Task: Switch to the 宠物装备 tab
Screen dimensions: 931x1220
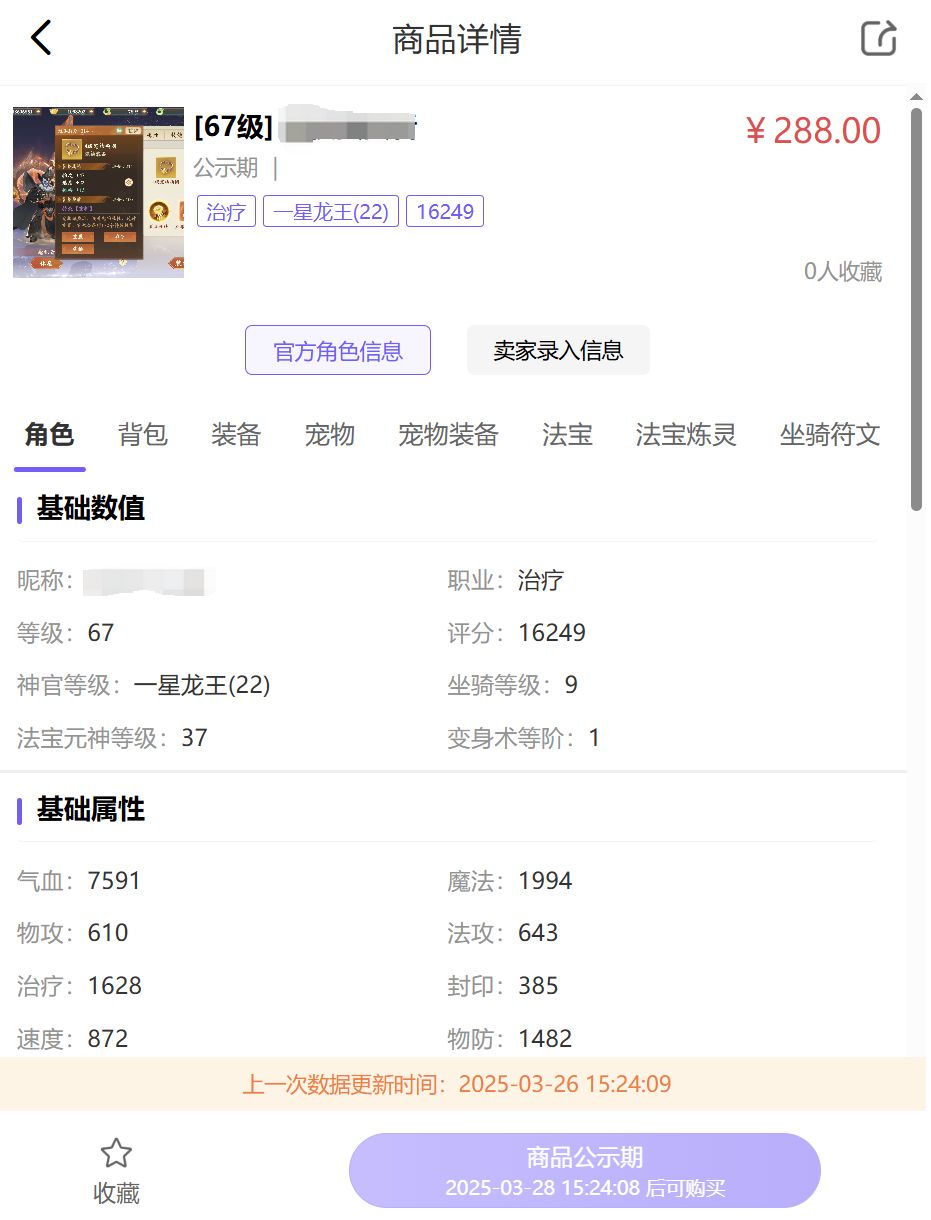Action: click(448, 434)
